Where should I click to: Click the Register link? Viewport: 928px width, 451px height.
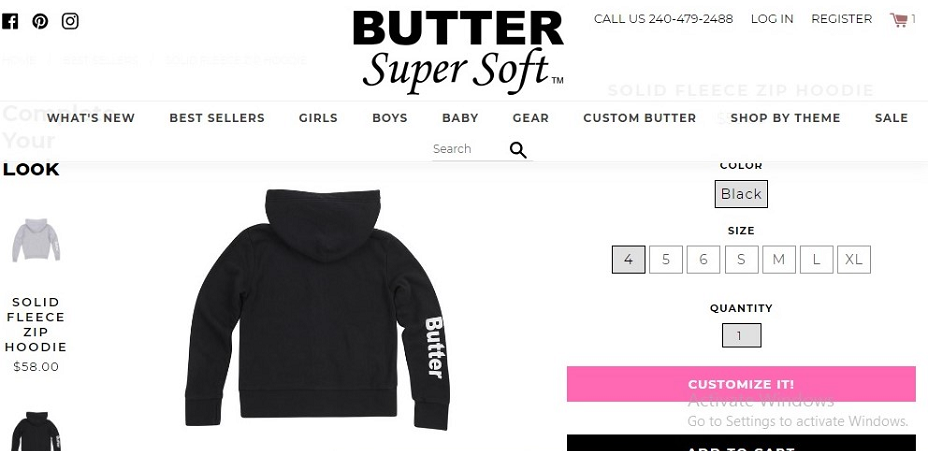tap(842, 19)
